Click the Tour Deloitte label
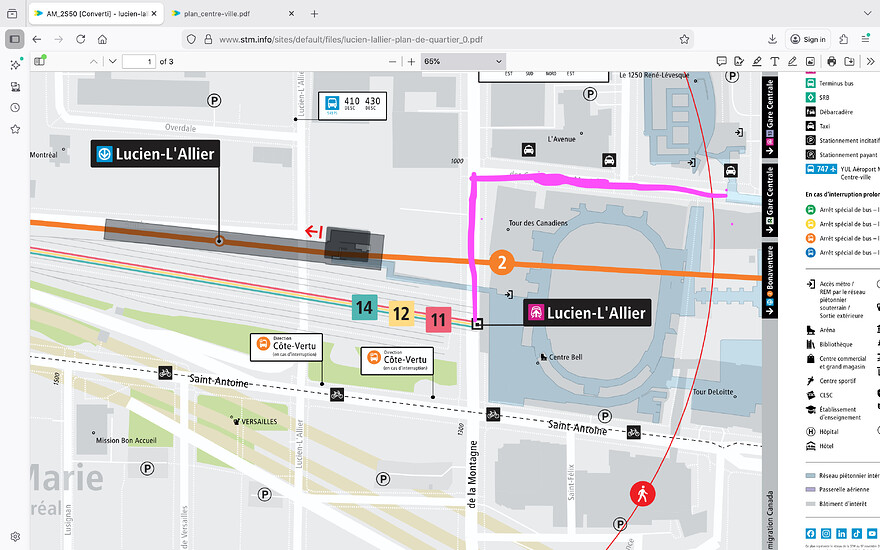This screenshot has height=550, width=880. [713, 392]
